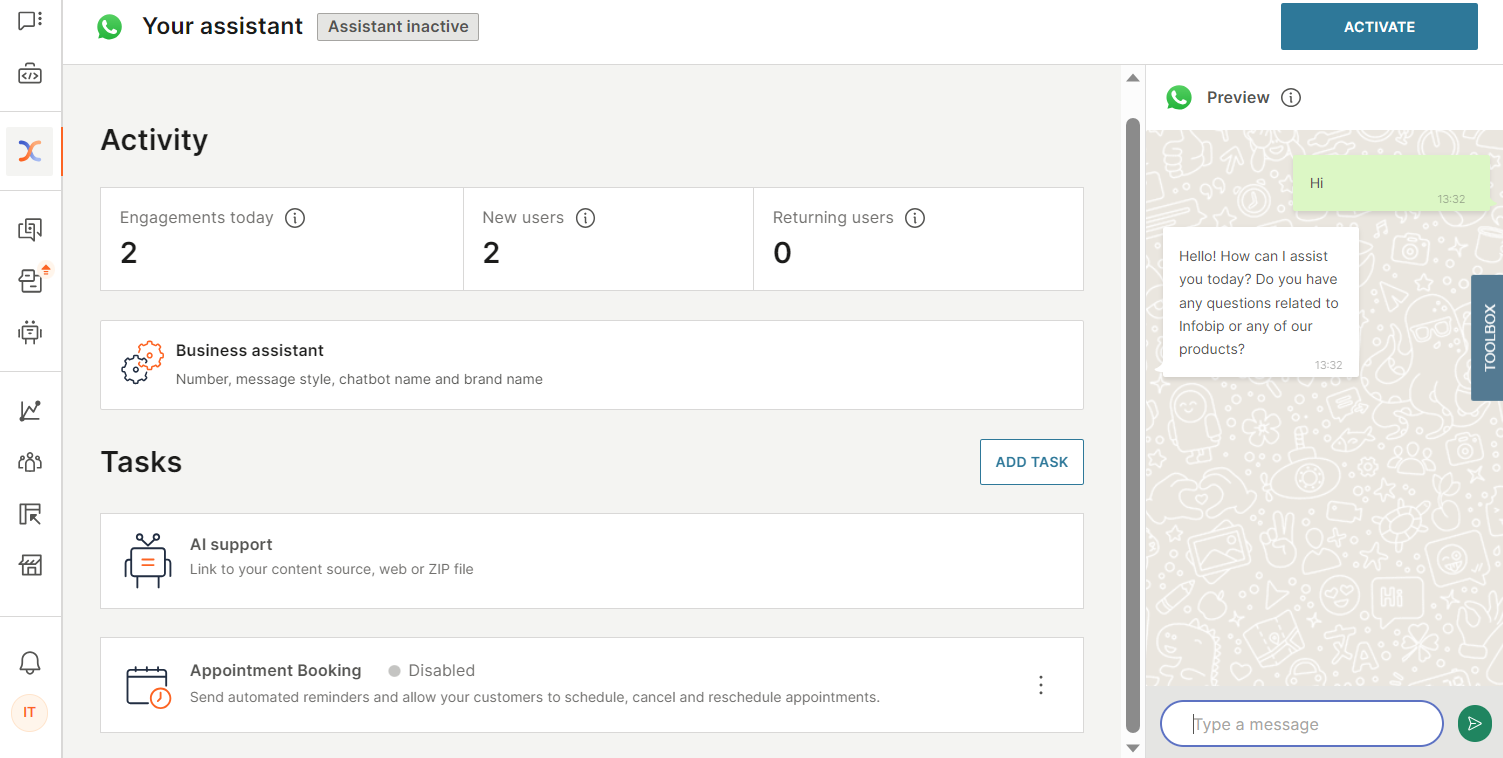Viewport: 1503px width, 758px height.
Task: Select the highlighted Exchange sidebar icon
Action: (30, 151)
